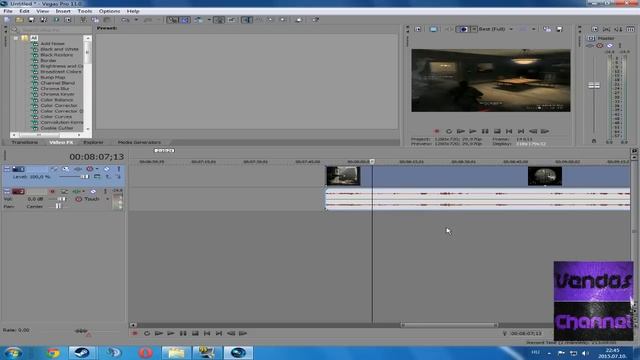The width and height of the screenshot is (640, 360).
Task: Create a new project with the New icon
Action: coord(7,20)
